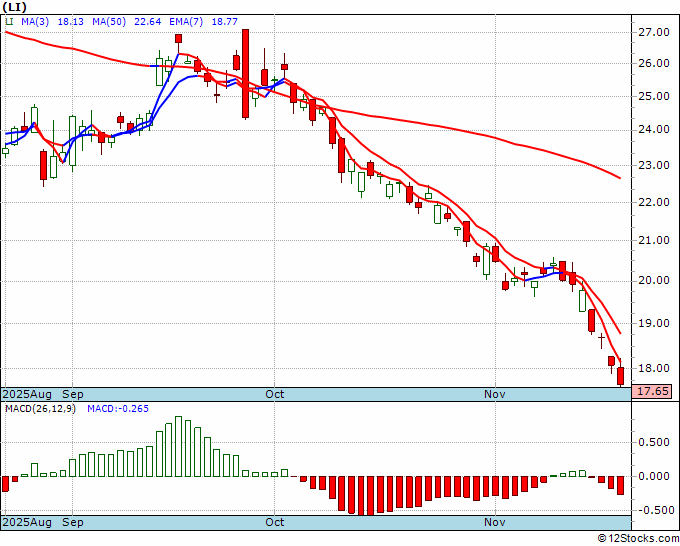Open the 12Stocks.com copyright link
The image size is (680, 546).
(638, 539)
